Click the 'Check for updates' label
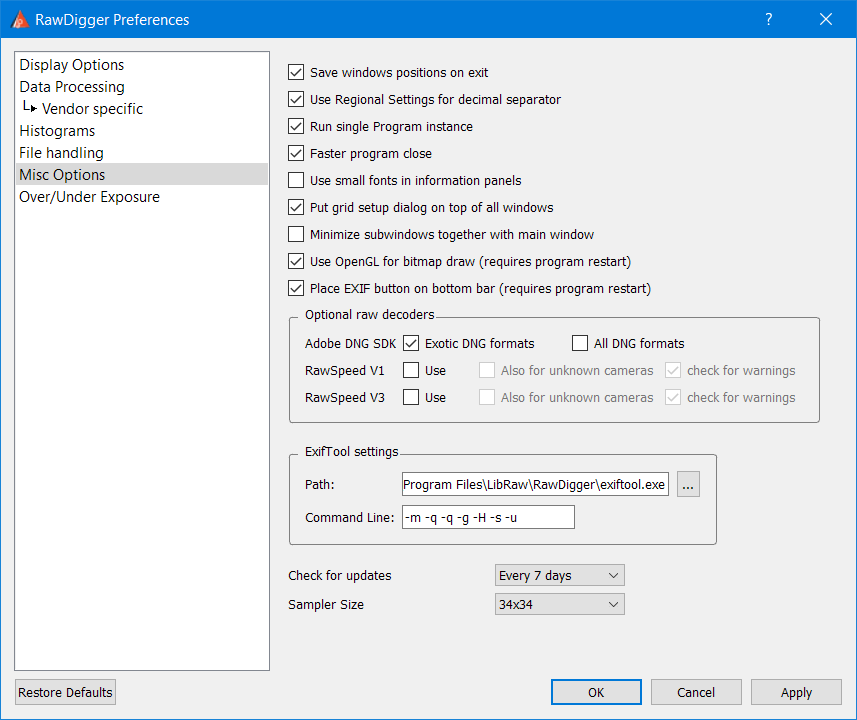Image resolution: width=857 pixels, height=720 pixels. pos(339,575)
